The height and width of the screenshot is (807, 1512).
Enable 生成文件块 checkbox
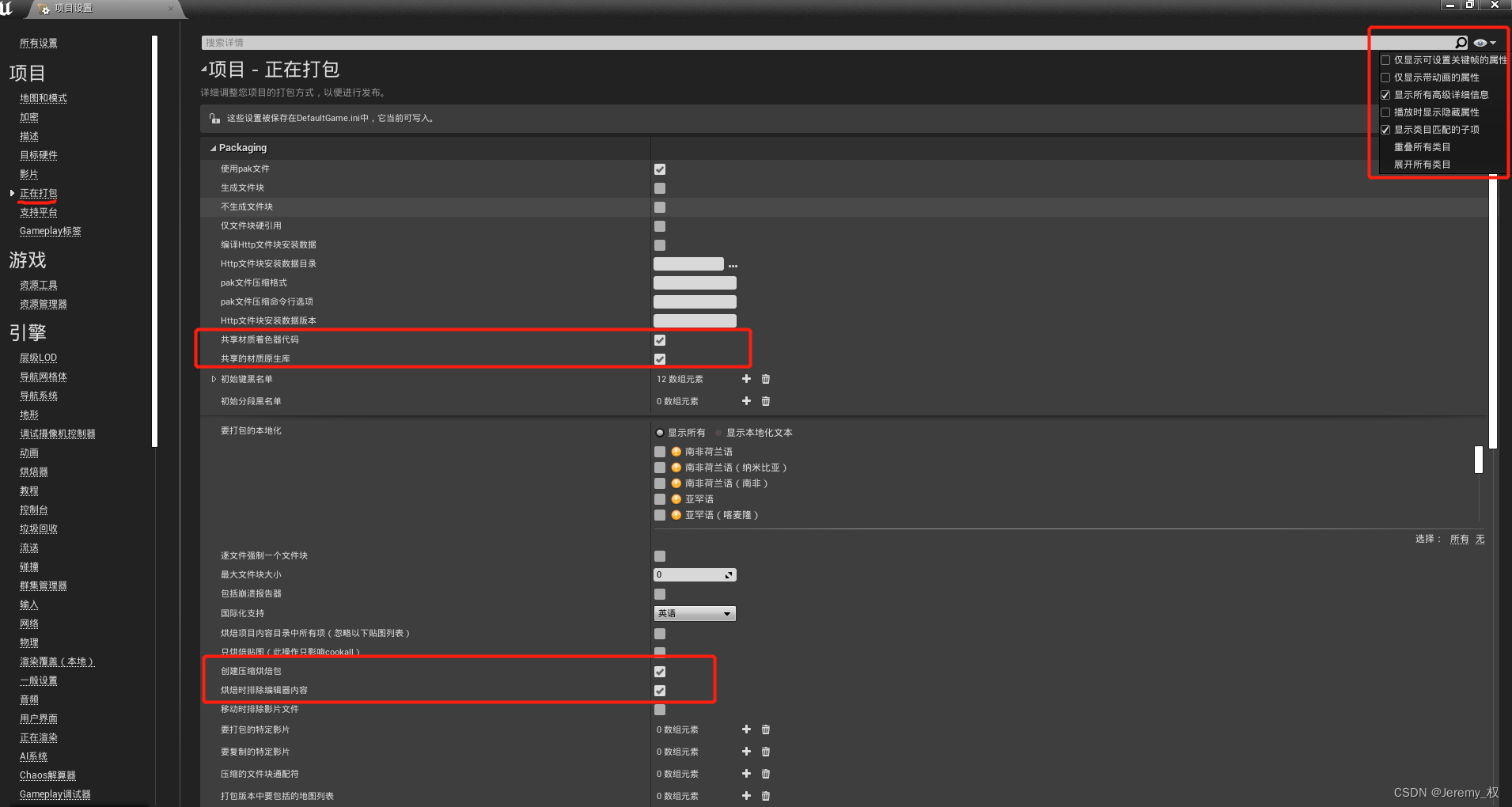(x=660, y=188)
